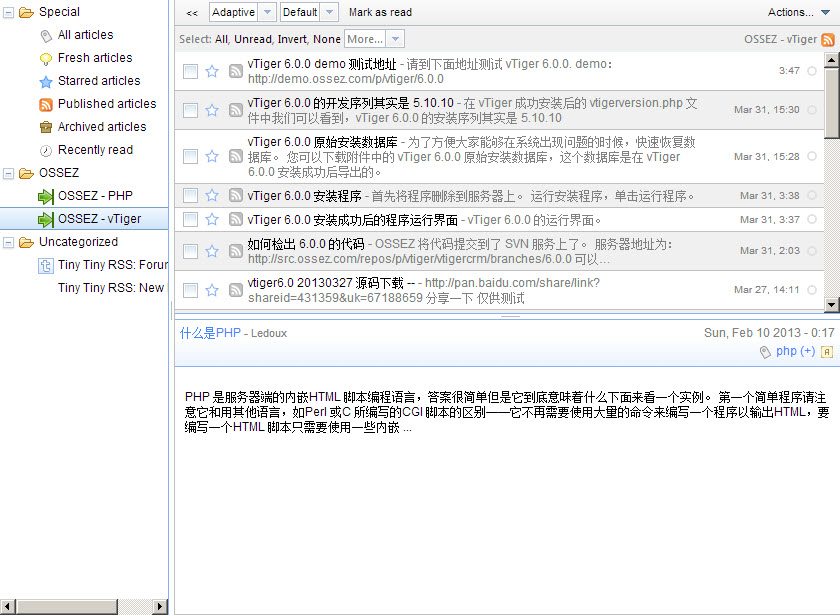The image size is (840, 615).
Task: Click the orange RSS feed icon beside OSSEZ - vTiger header
Action: [827, 40]
